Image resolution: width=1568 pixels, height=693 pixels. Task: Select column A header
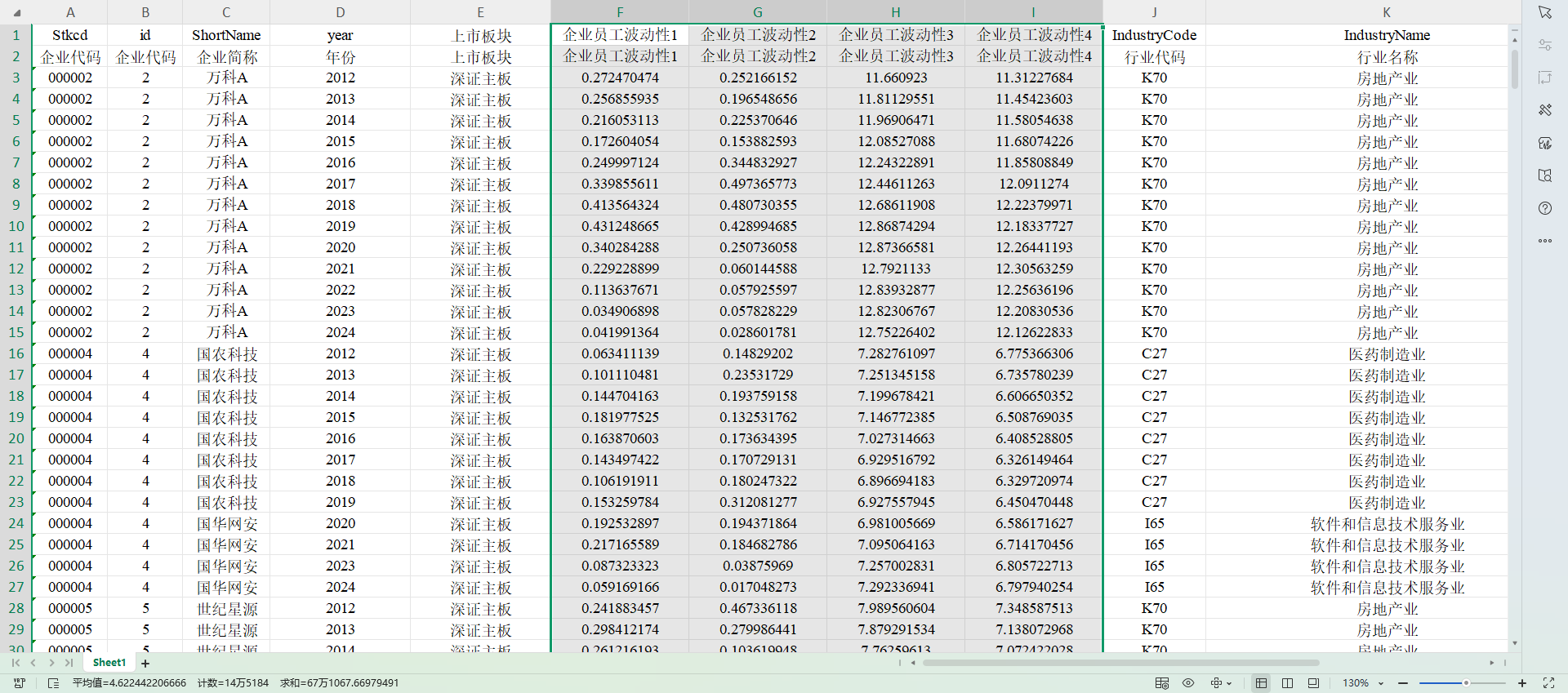pos(70,12)
